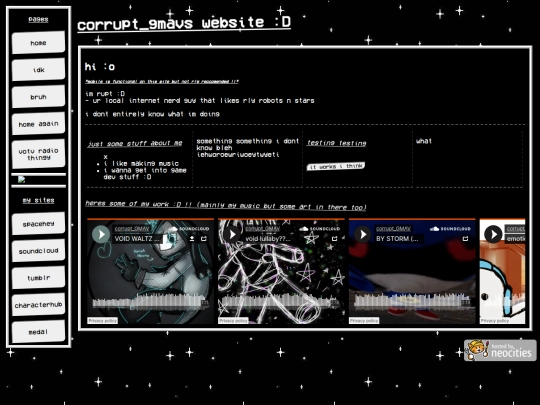Open Privacy policy on BY STORM player
The height and width of the screenshot is (405, 540).
pos(364,321)
